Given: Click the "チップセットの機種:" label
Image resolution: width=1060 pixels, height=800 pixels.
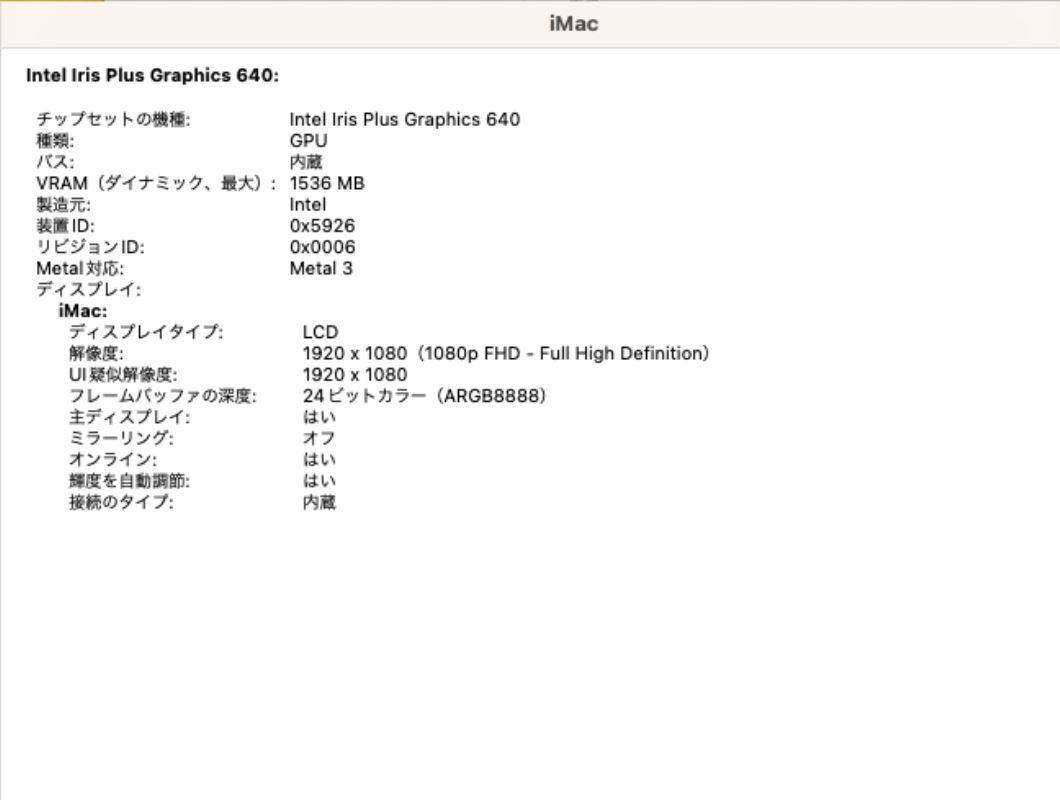Looking at the screenshot, I should (114, 120).
